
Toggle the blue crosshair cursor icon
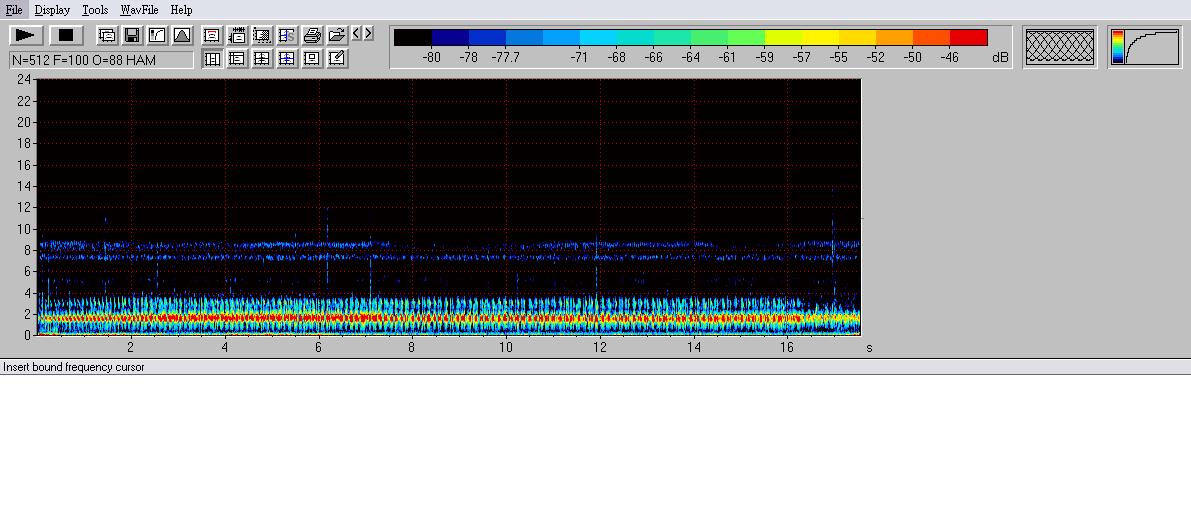[x=287, y=59]
